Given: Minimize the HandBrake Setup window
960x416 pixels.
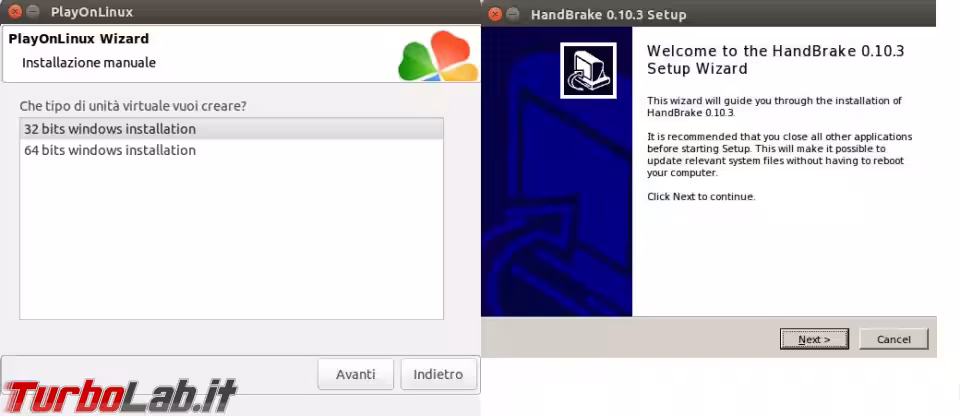Looking at the screenshot, I should [x=513, y=14].
